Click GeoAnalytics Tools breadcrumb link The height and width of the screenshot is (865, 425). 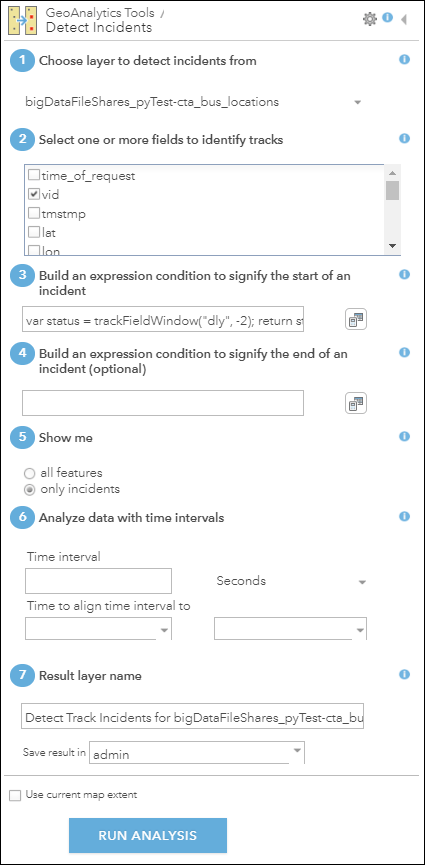(100, 12)
